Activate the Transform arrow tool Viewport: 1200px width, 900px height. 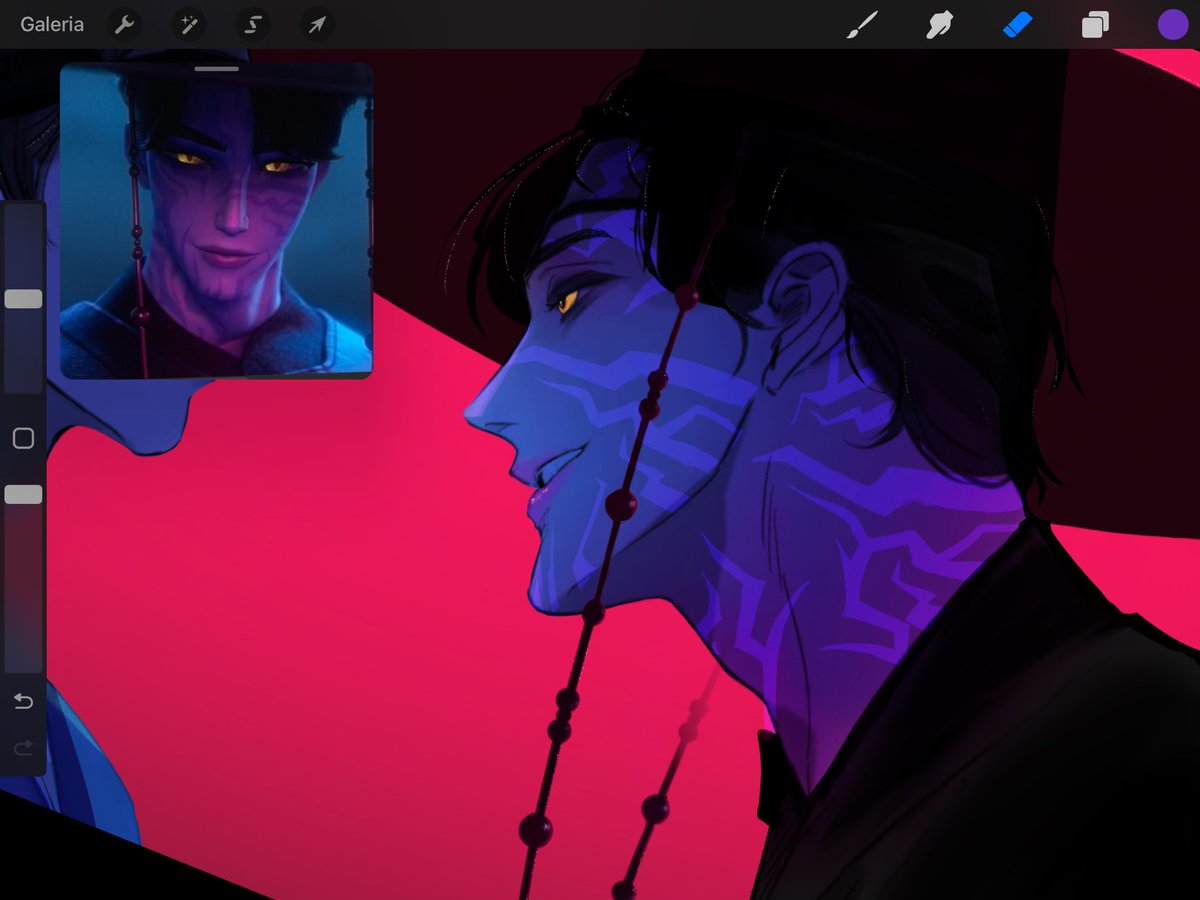[316, 25]
